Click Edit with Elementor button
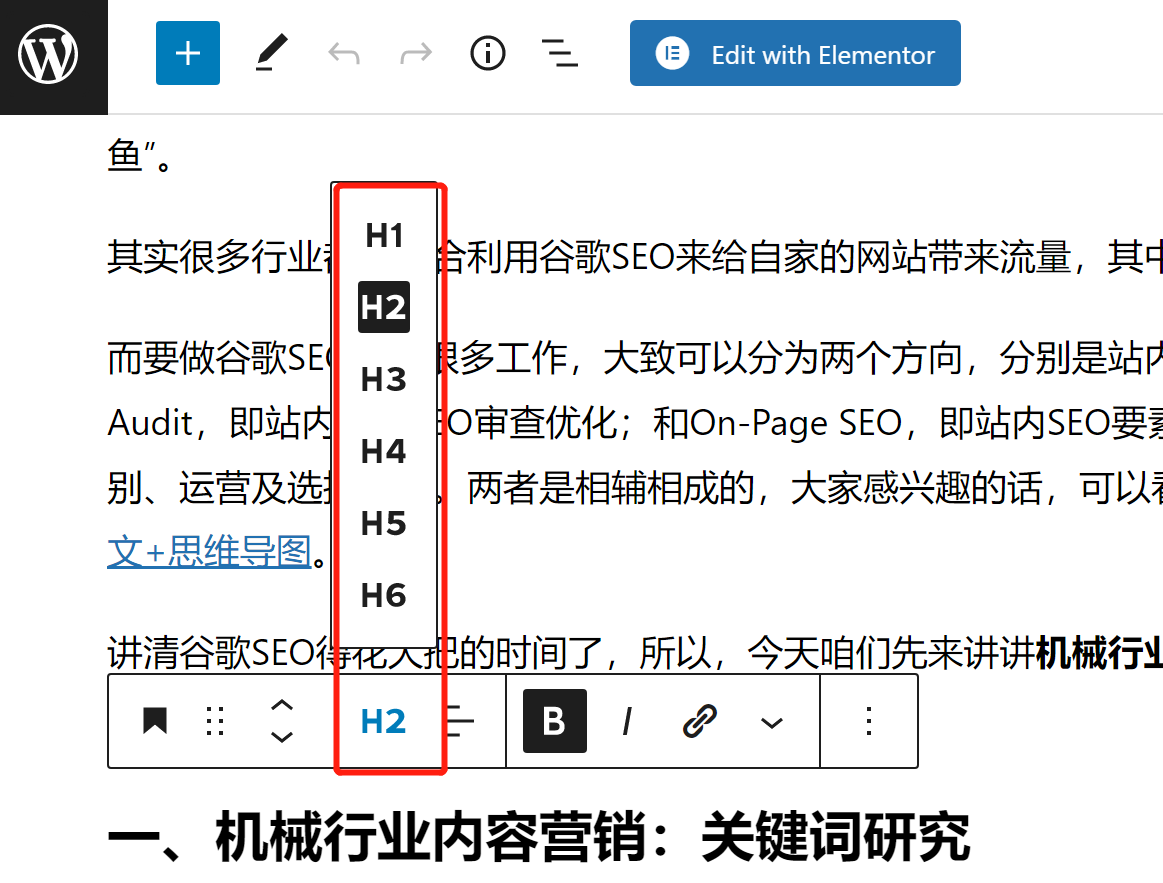Viewport: 1163px width, 883px height. coord(795,53)
